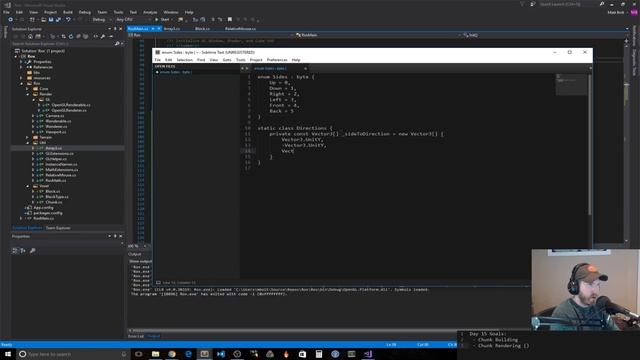Viewport: 640px width, 360px height.
Task: Expand Properties node in solution tree
Action: click(x=22, y=62)
